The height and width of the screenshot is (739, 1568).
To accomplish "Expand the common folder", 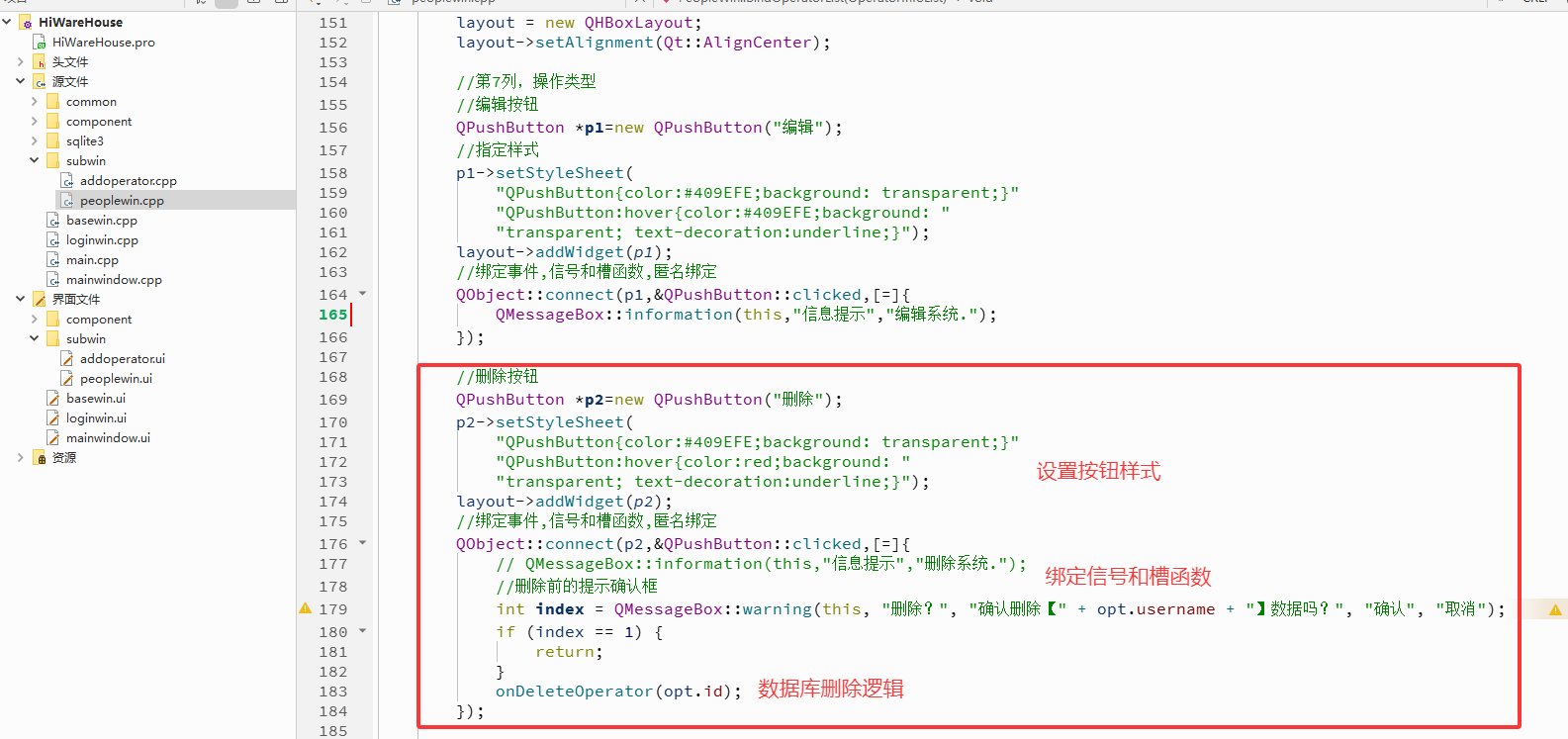I will tap(35, 101).
